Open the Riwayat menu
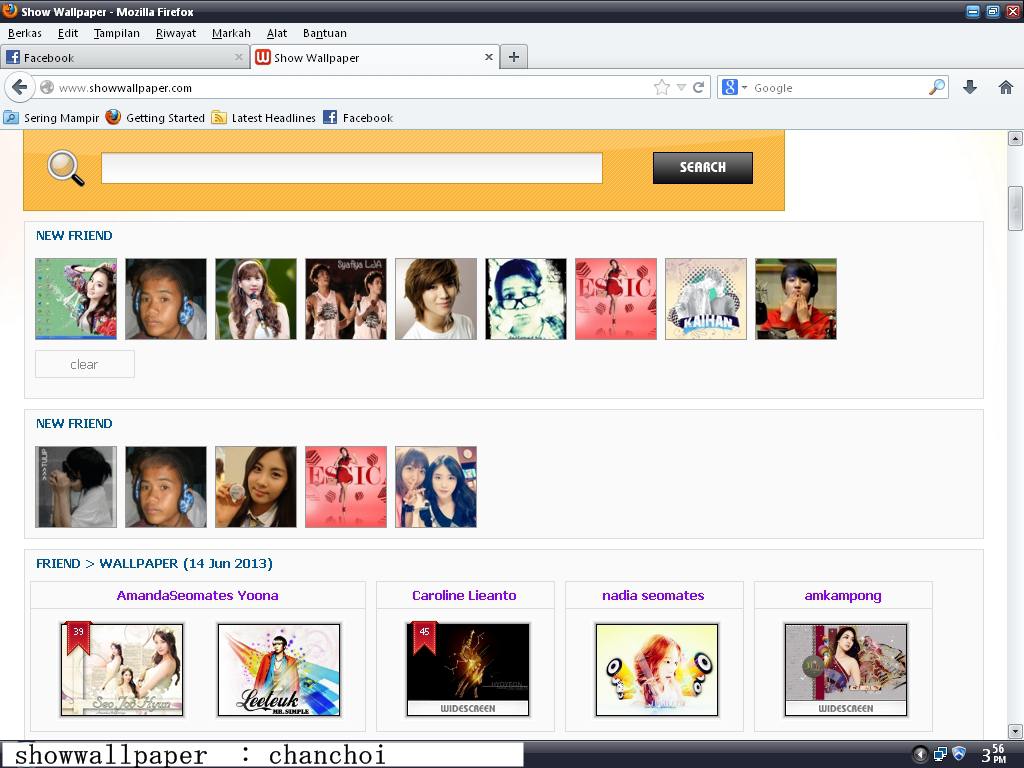 coord(176,33)
